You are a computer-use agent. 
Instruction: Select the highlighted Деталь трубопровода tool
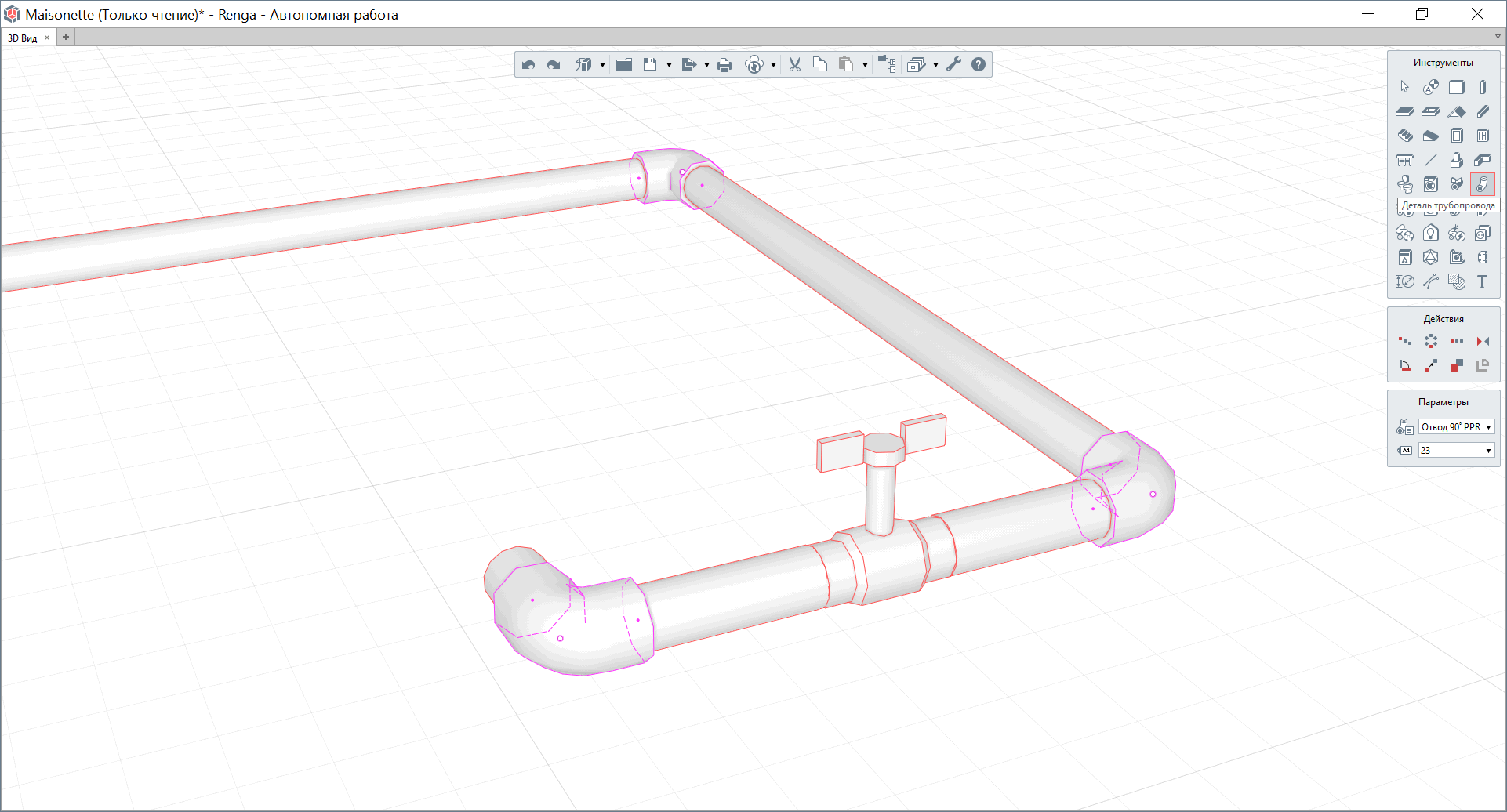tap(1483, 184)
